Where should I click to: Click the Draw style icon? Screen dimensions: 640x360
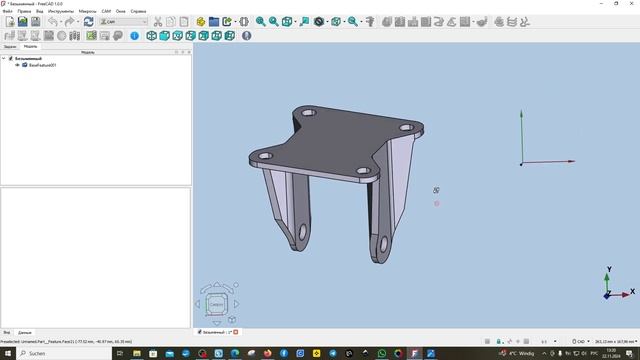[x=319, y=22]
